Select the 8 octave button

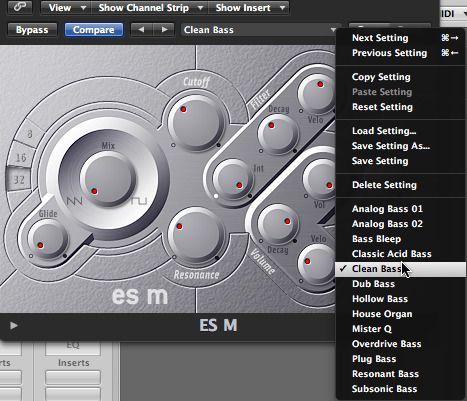click(30, 134)
